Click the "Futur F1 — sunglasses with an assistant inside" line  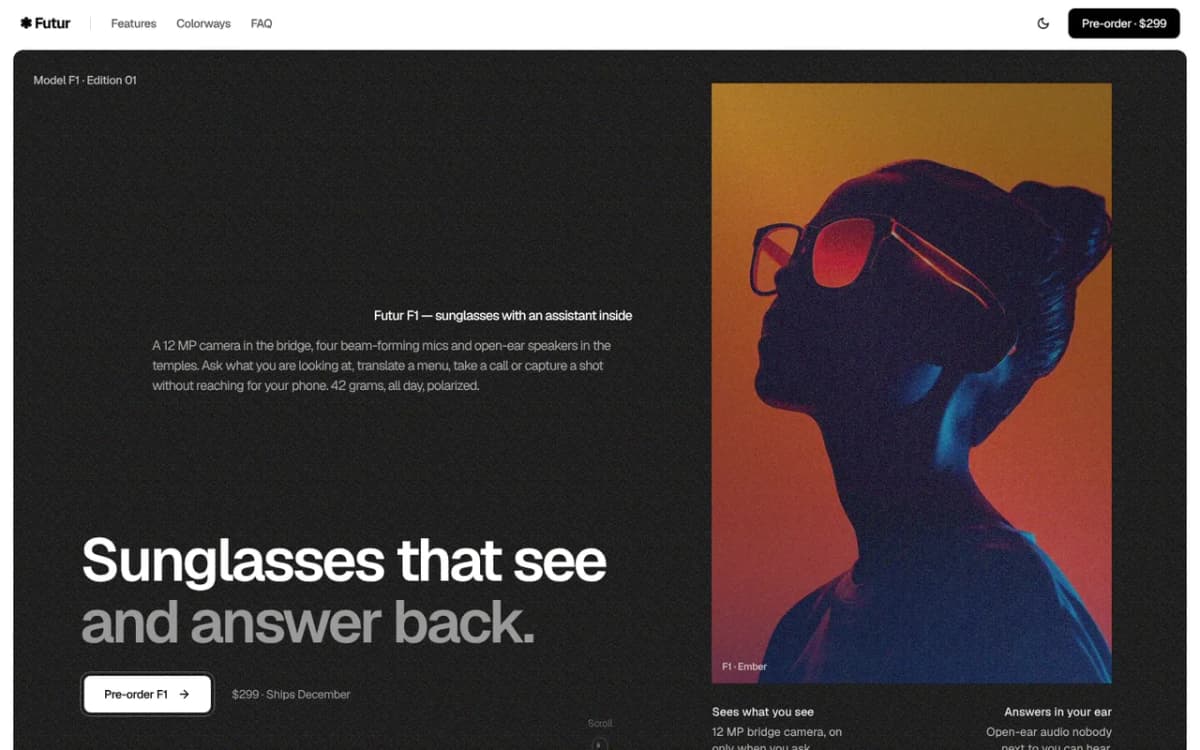(x=503, y=315)
